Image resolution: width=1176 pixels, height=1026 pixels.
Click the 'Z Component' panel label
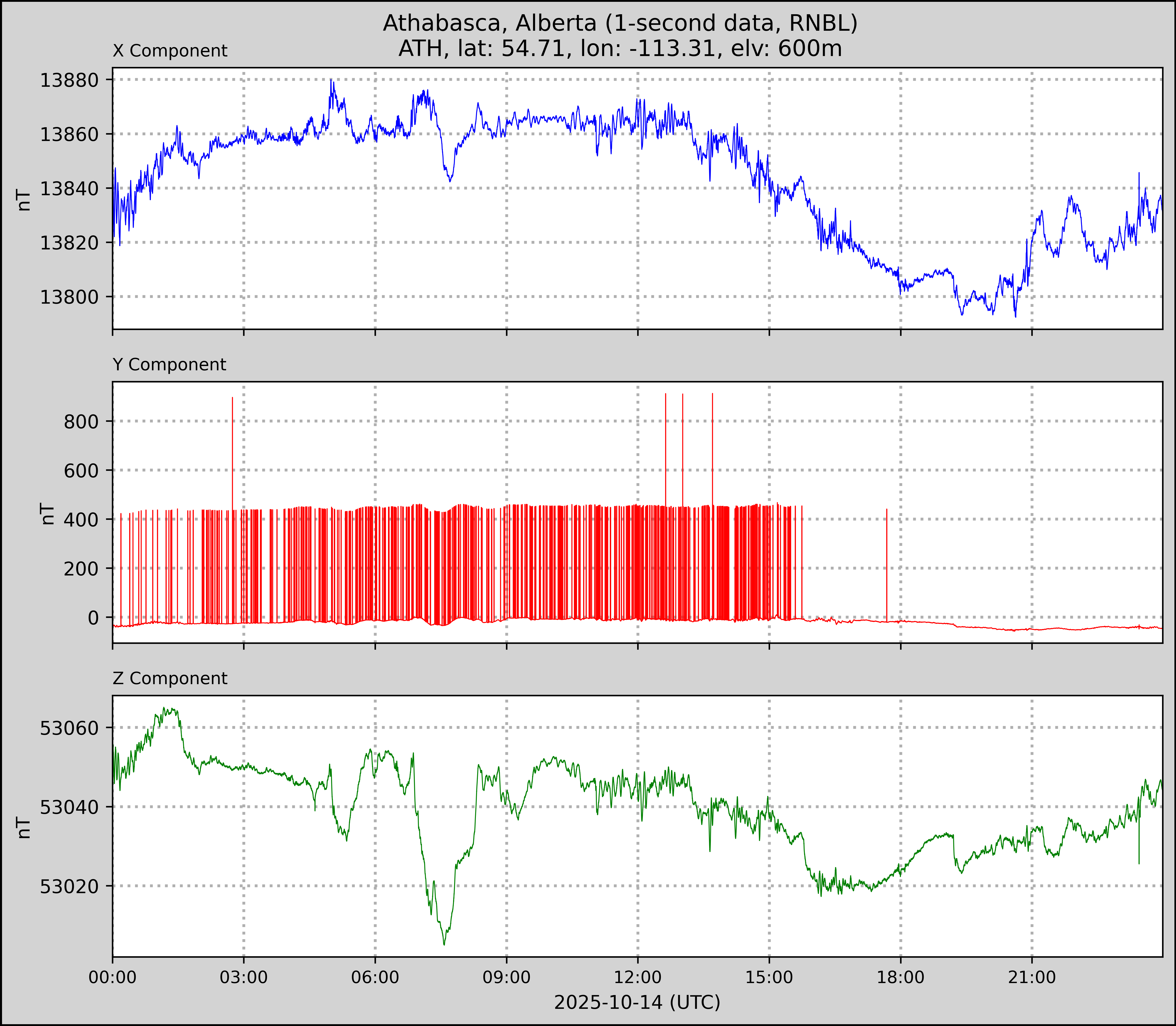tap(170, 679)
